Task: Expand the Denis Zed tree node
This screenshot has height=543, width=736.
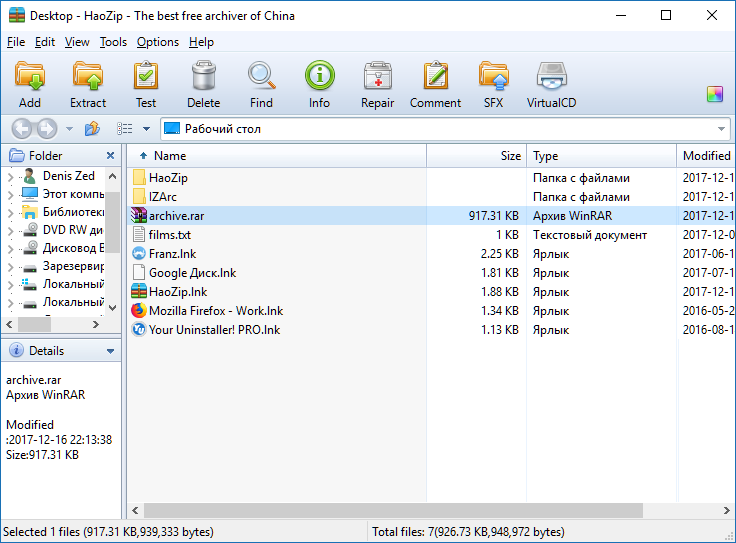Action: tap(11, 177)
